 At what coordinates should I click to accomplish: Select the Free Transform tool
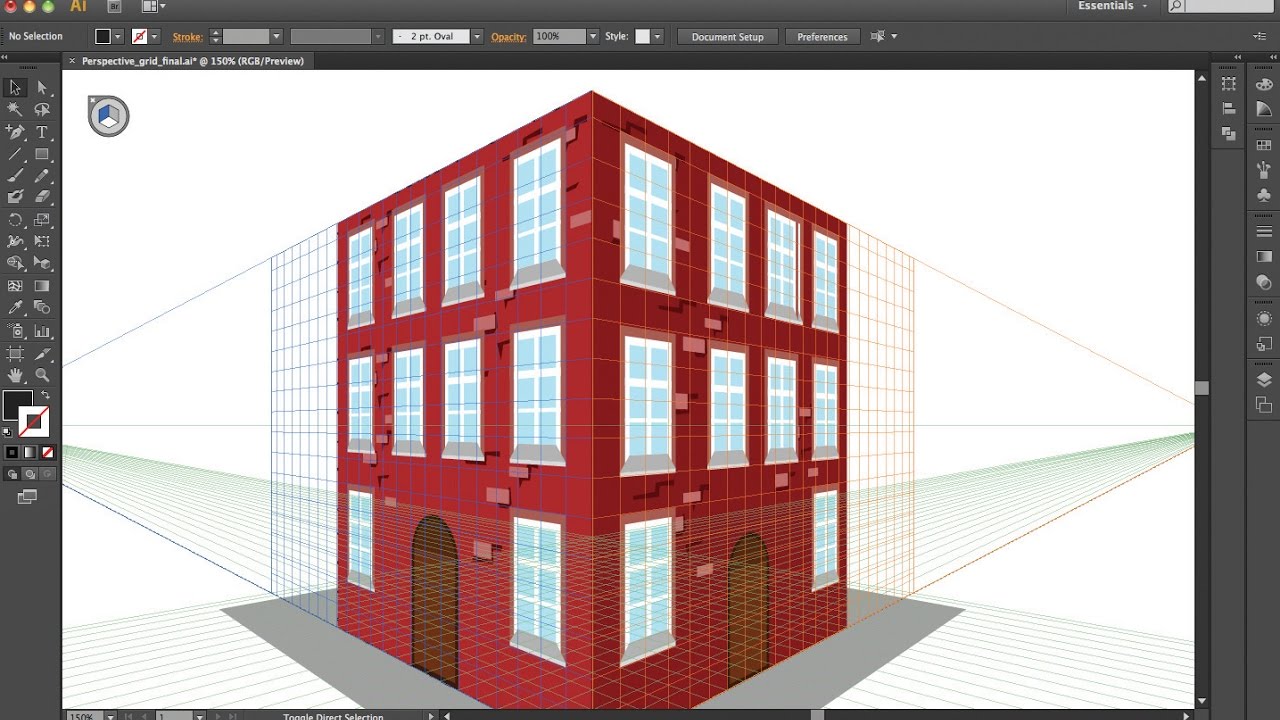pyautogui.click(x=42, y=242)
